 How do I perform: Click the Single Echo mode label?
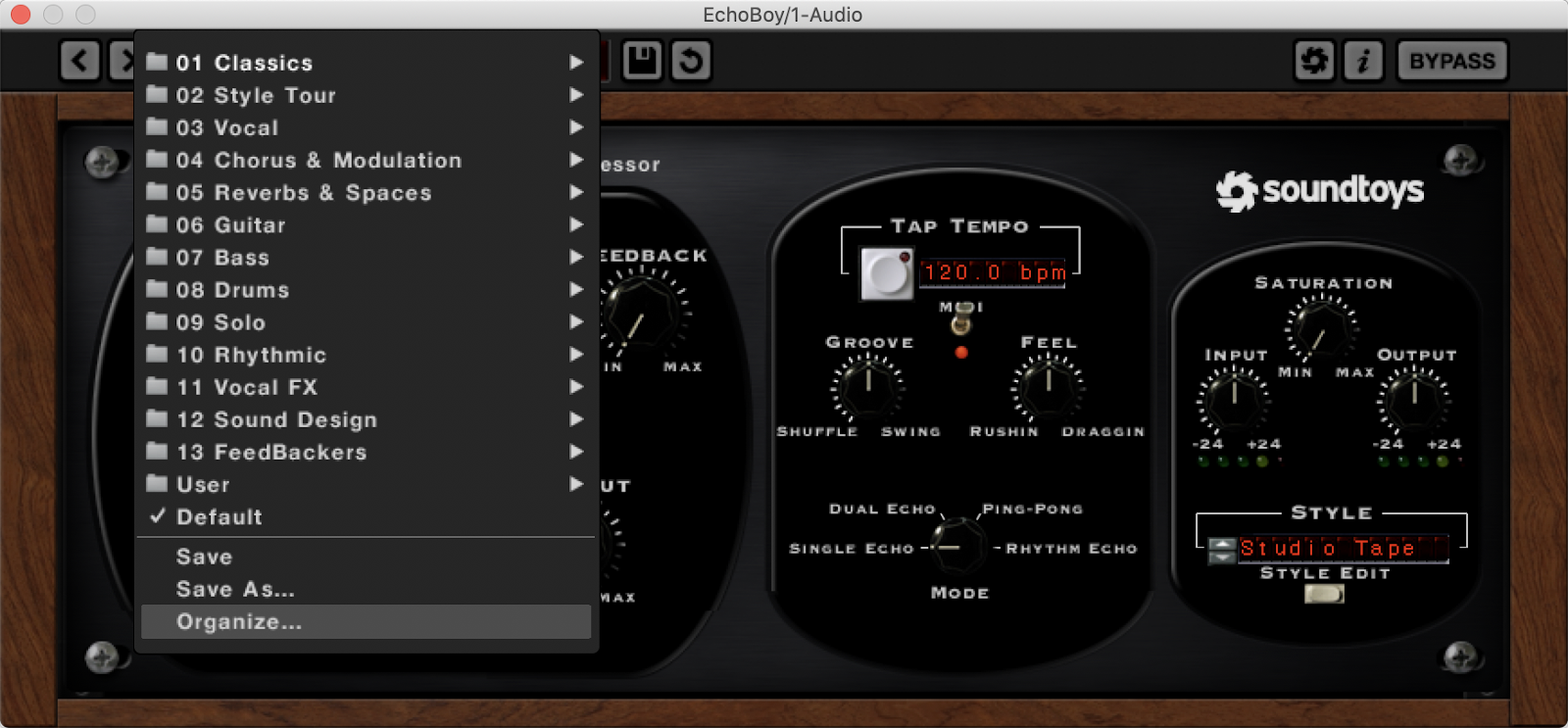(x=851, y=549)
